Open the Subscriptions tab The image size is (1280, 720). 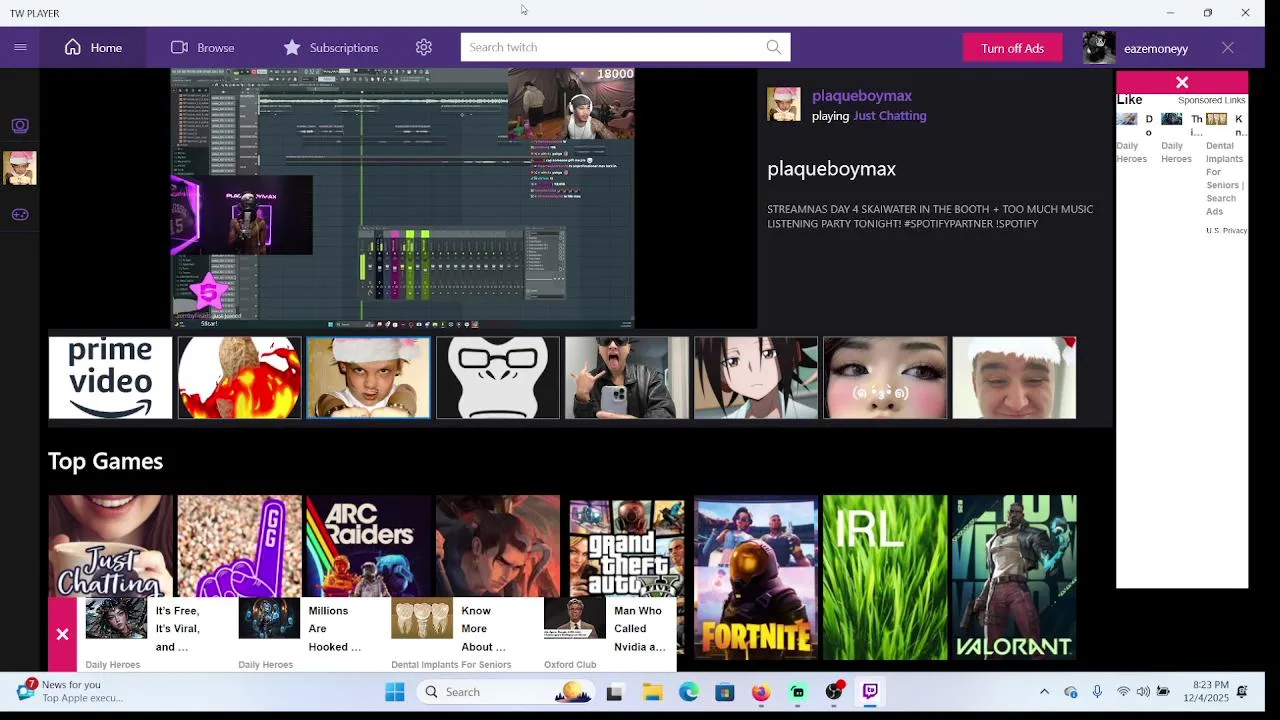(x=330, y=47)
